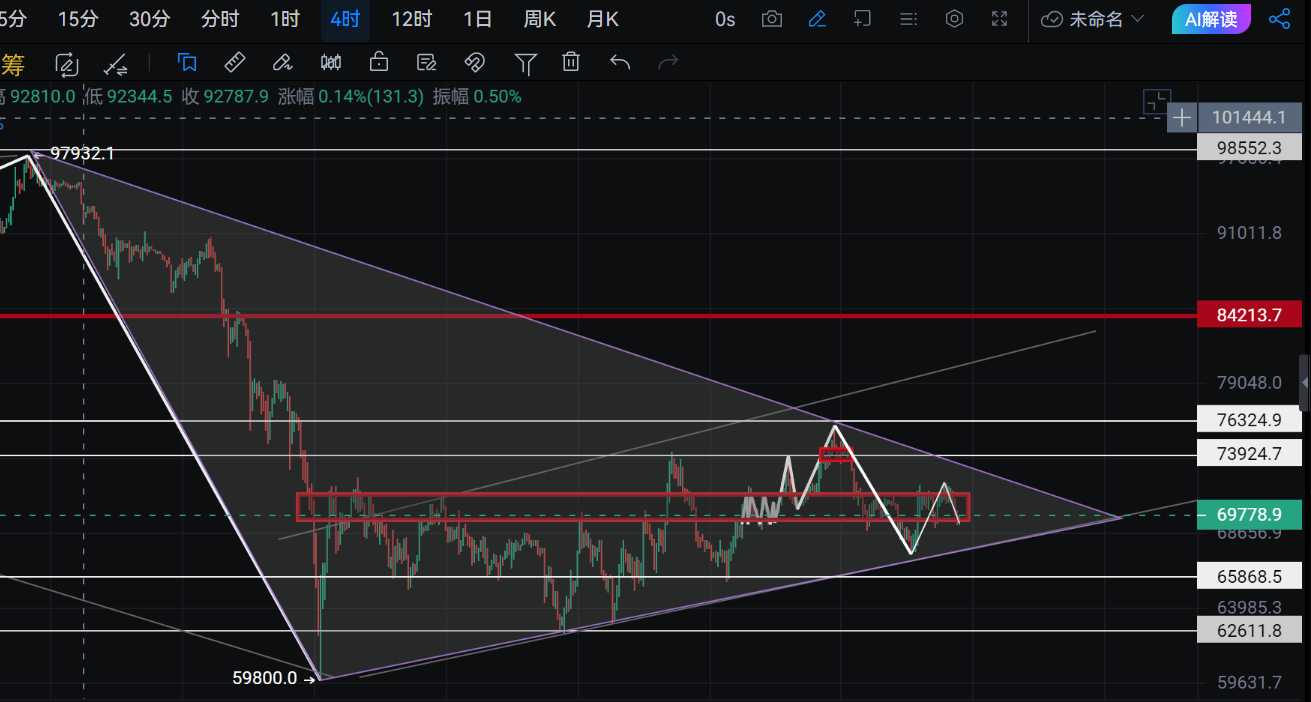1311x702 pixels.
Task: Click the share icon at top right
Action: coord(1279,19)
